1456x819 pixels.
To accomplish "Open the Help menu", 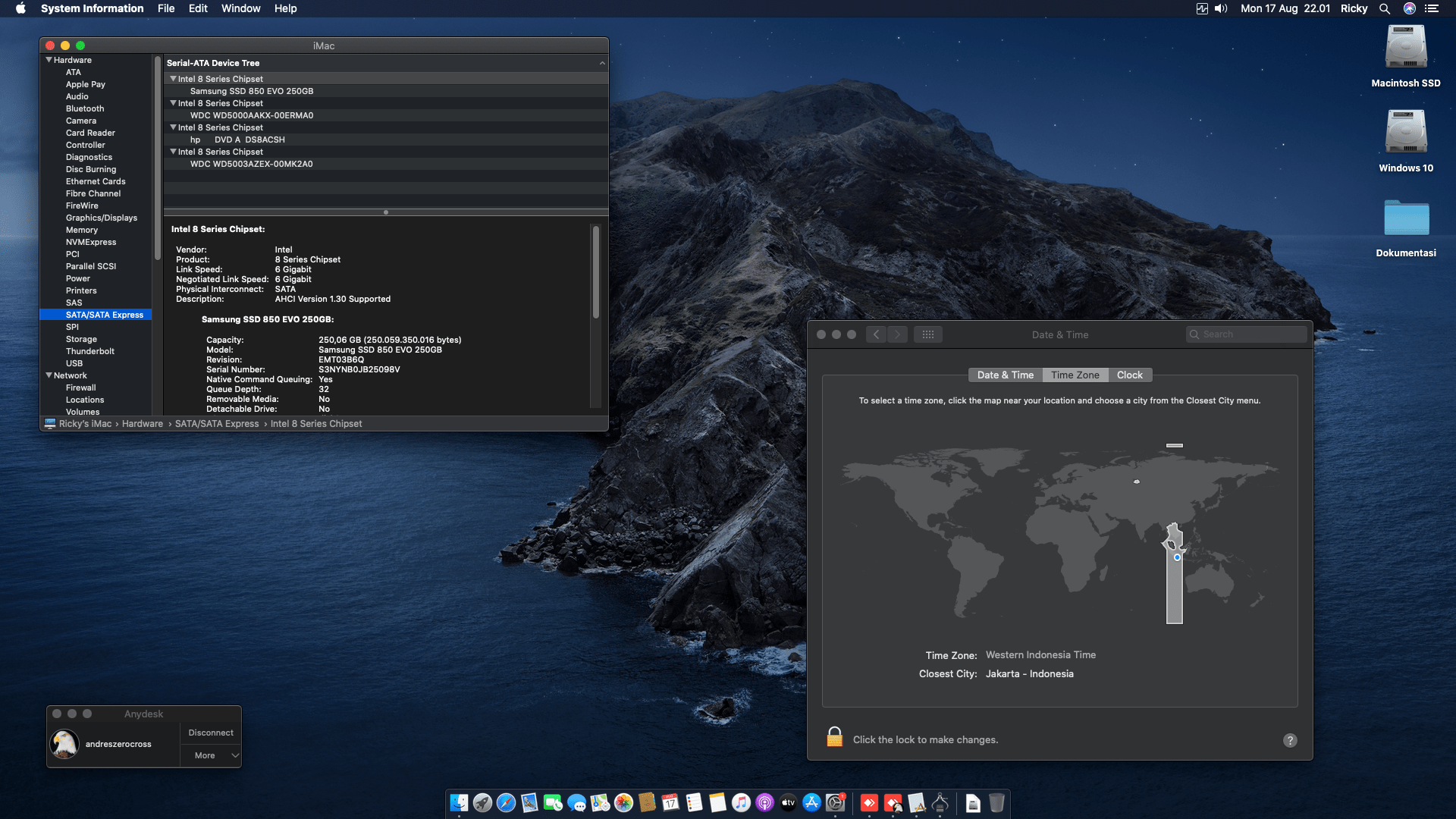I will [286, 8].
